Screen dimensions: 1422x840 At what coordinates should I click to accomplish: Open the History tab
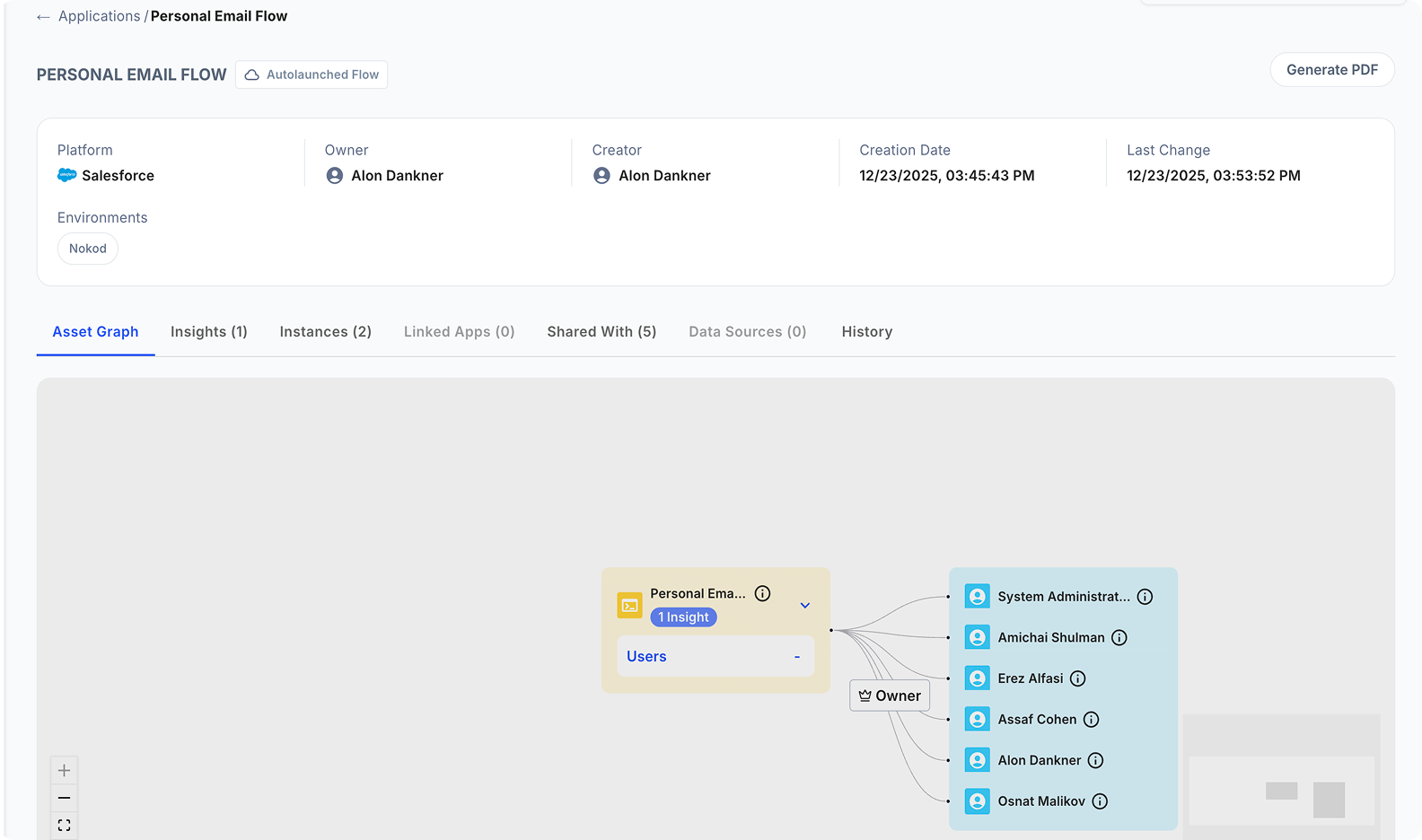[866, 332]
